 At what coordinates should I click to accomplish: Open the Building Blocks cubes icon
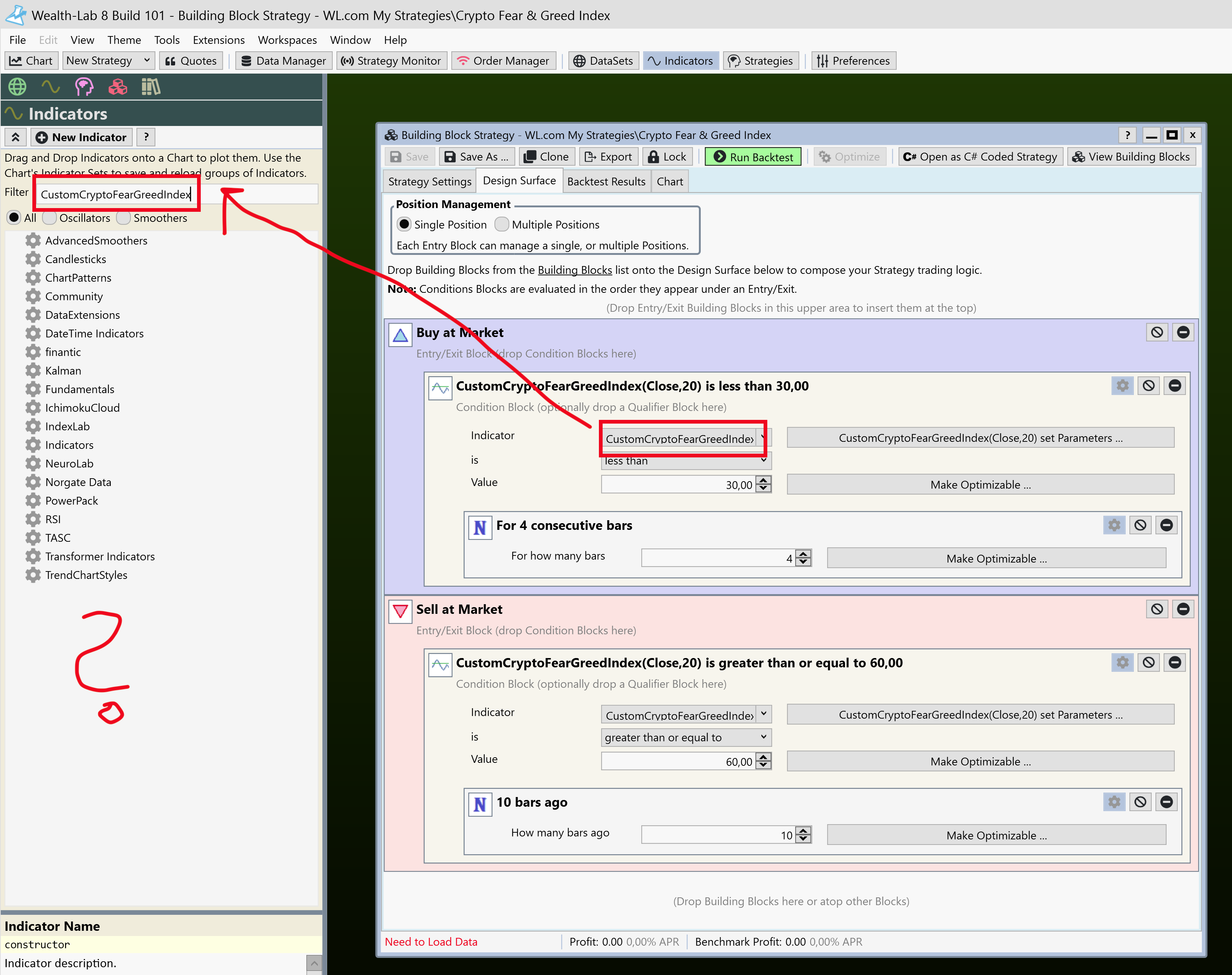pos(117,87)
